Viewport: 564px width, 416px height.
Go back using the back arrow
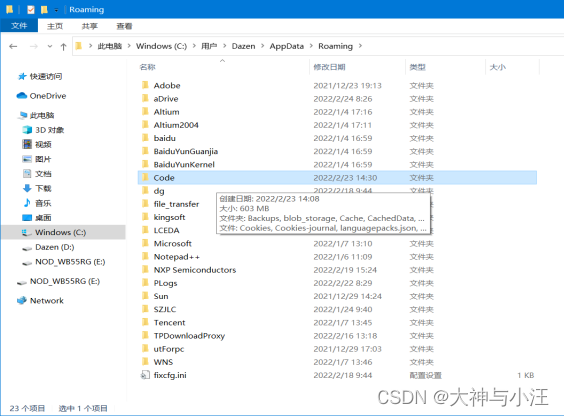(x=13, y=46)
